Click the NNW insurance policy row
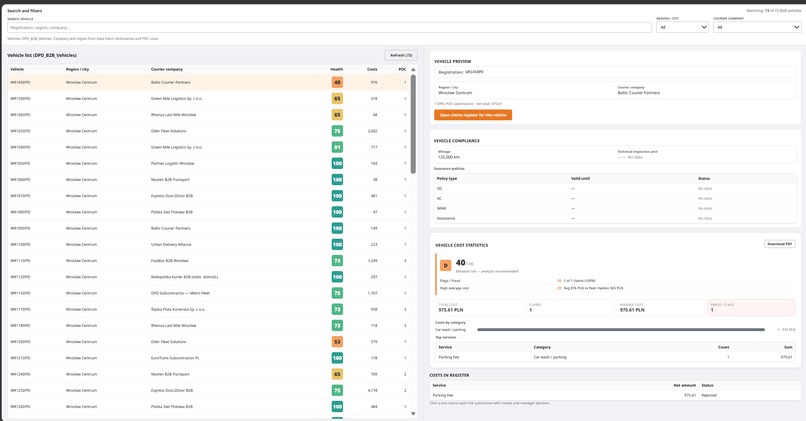This screenshot has height=421, width=806. coord(615,208)
